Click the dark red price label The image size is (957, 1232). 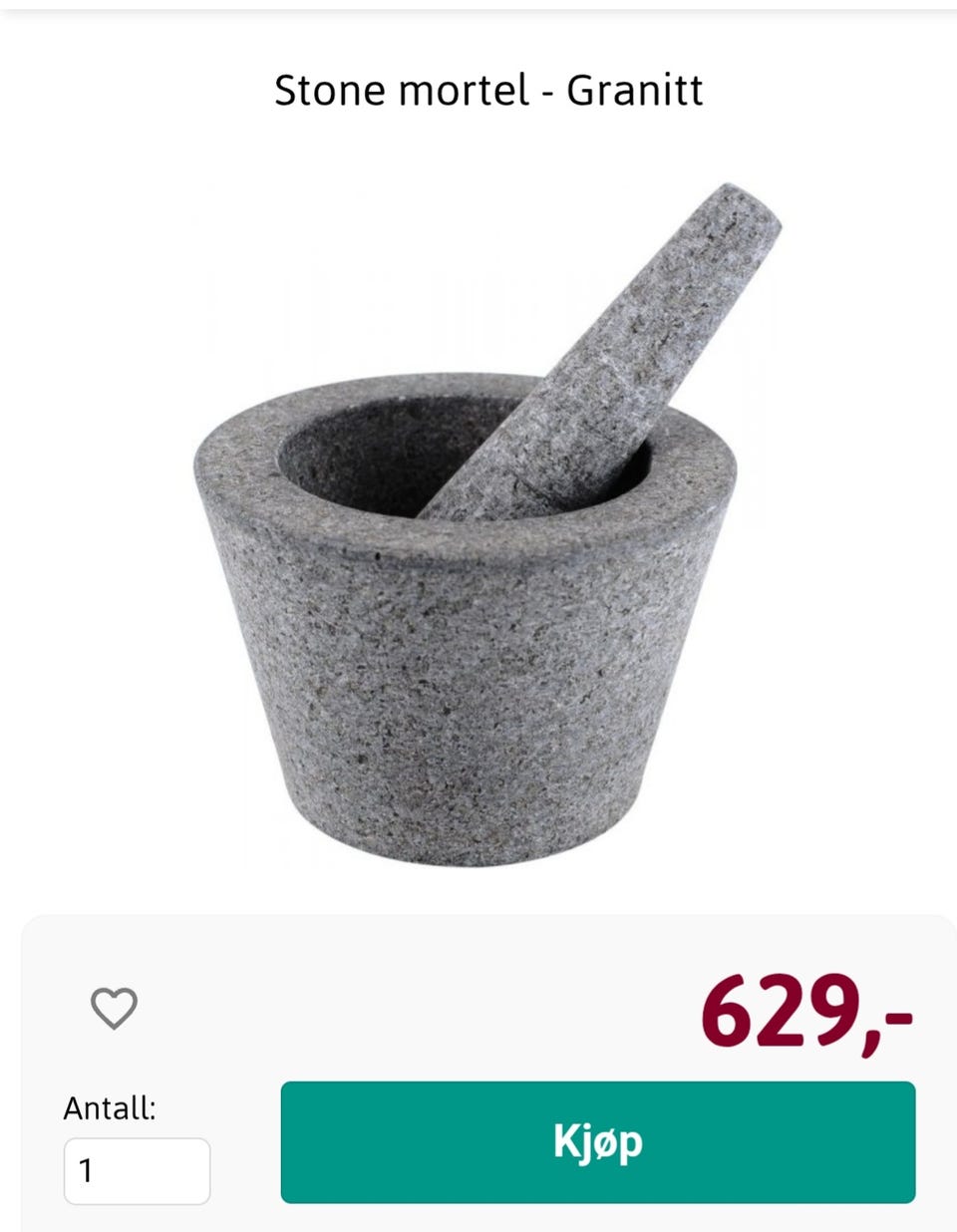806,1012
